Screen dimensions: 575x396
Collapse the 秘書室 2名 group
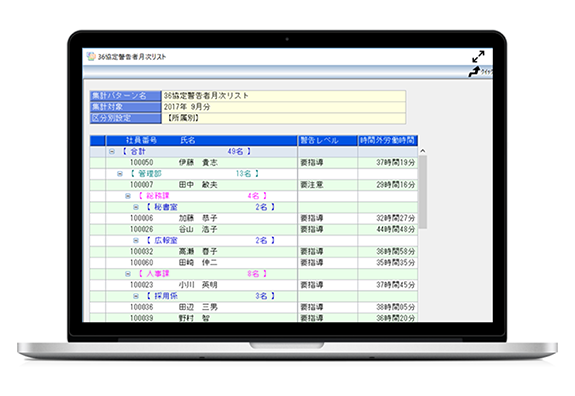coord(136,207)
